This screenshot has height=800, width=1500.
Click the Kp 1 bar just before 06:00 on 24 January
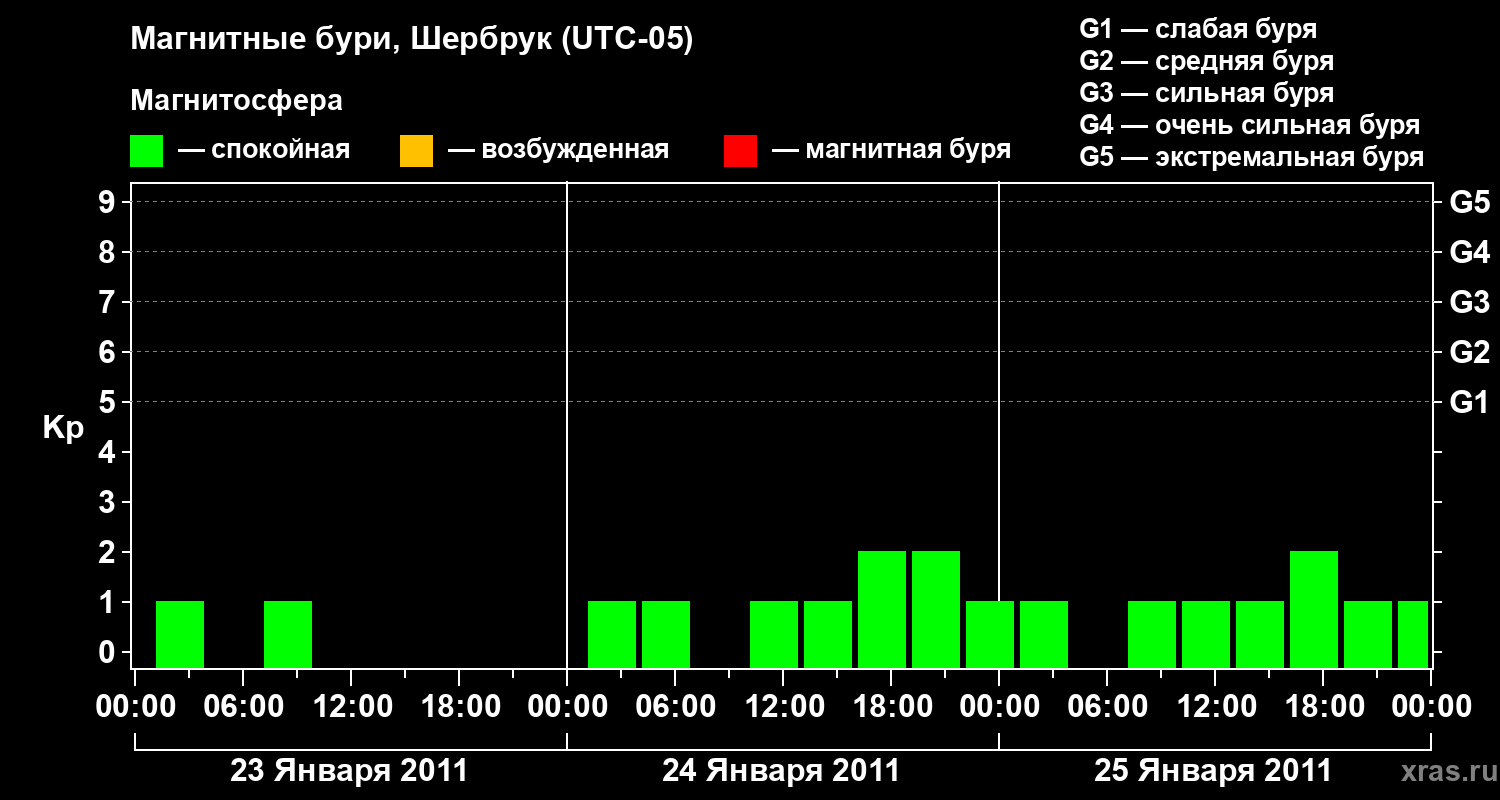pos(666,634)
